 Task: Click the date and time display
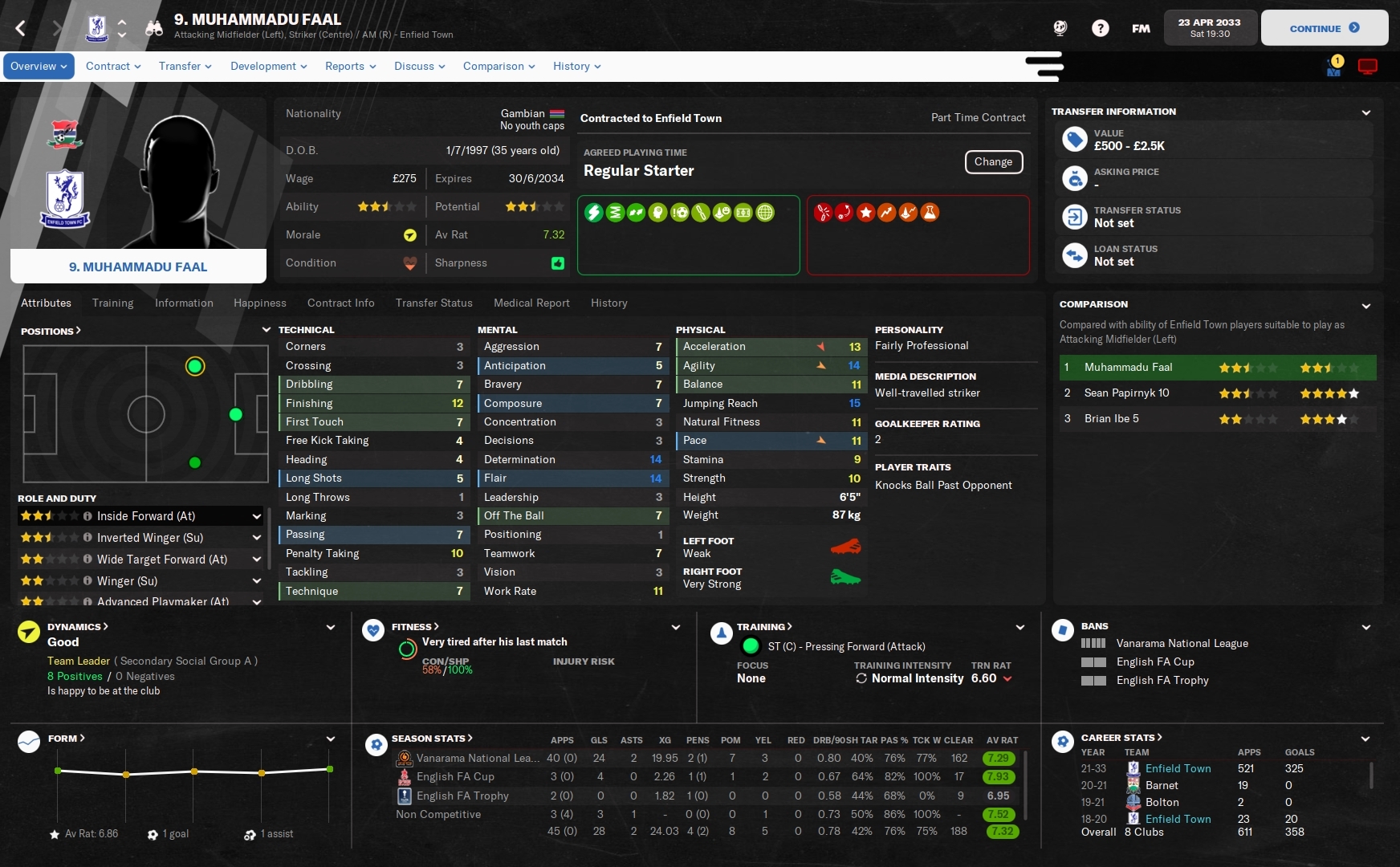(x=1210, y=28)
